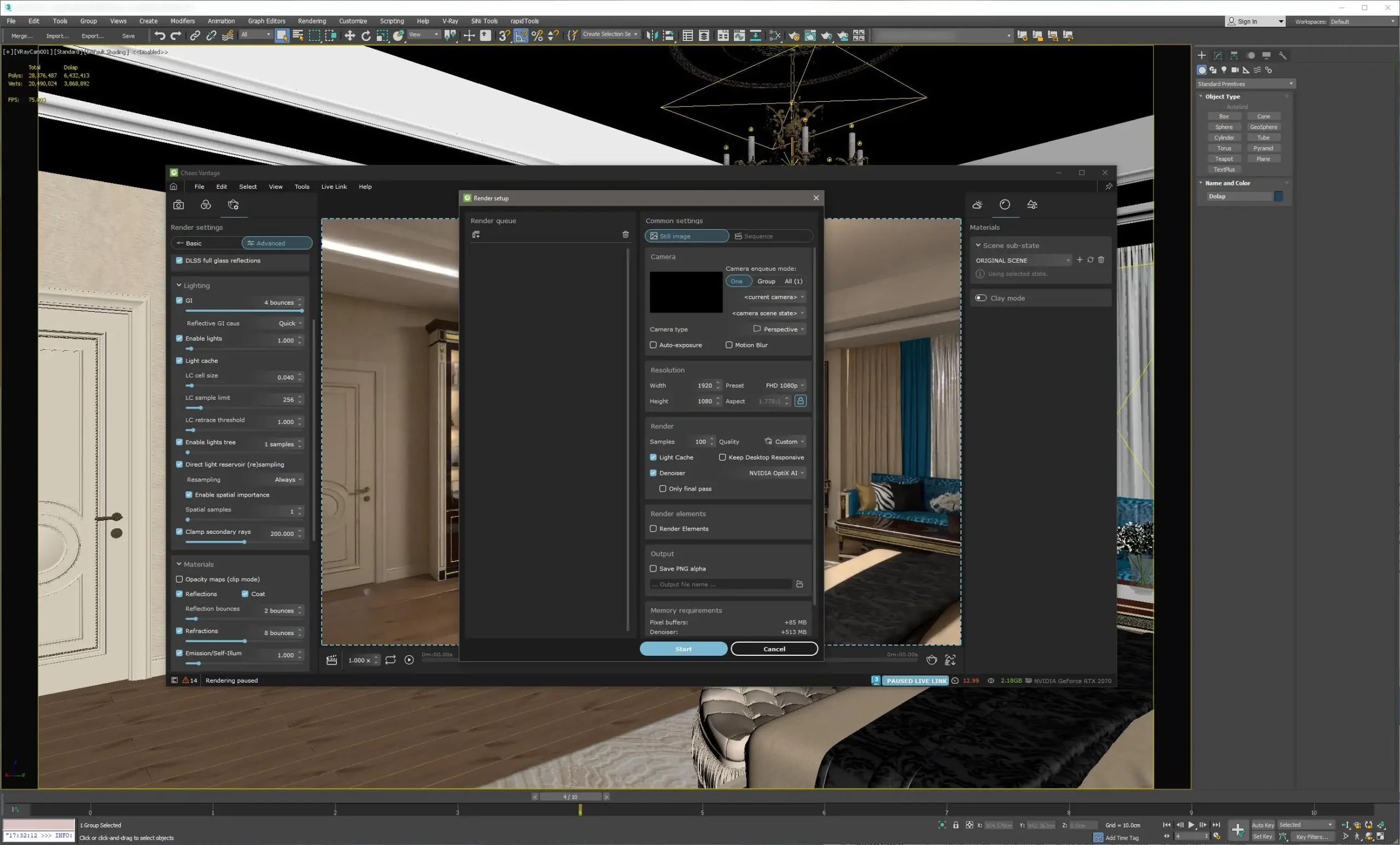Delete the scene sub-state with trash icon

(1100, 260)
